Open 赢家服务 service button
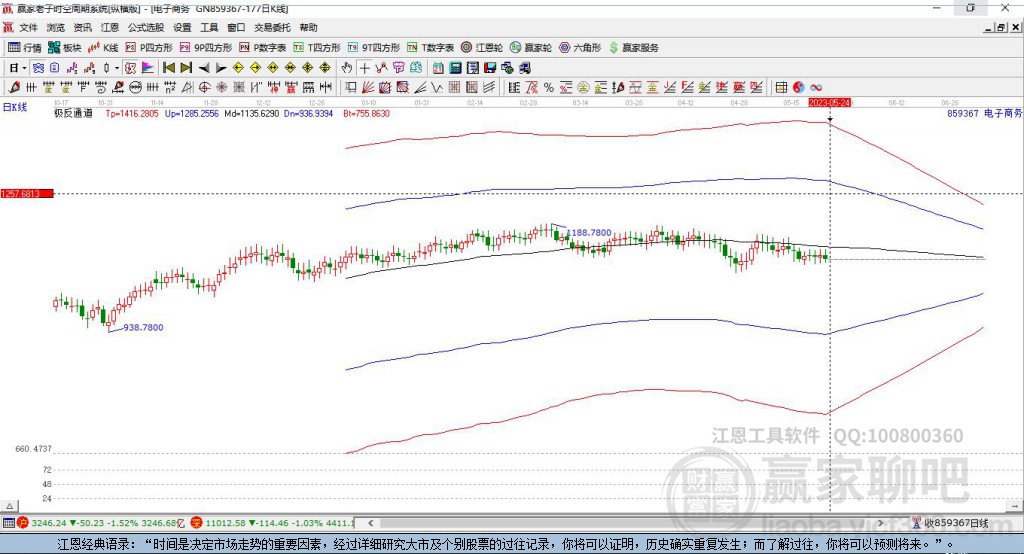The image size is (1024, 554). 633,48
